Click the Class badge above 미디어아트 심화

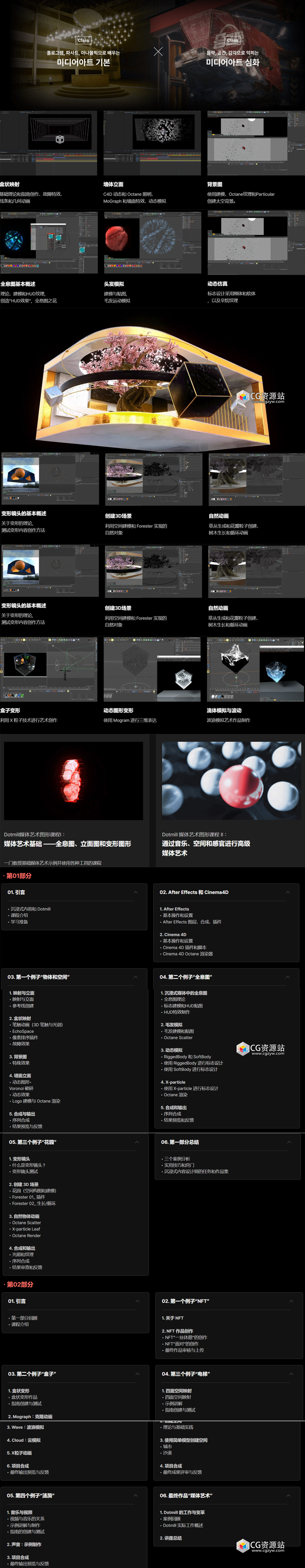click(233, 40)
